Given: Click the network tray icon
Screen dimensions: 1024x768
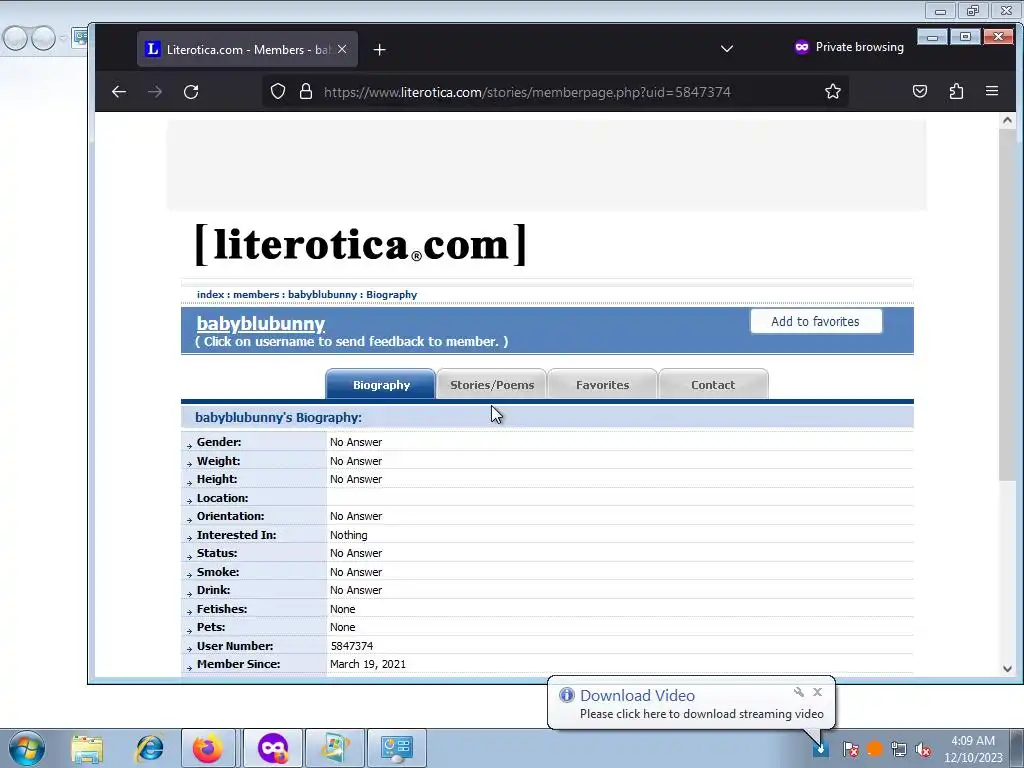Looking at the screenshot, I should click(899, 749).
